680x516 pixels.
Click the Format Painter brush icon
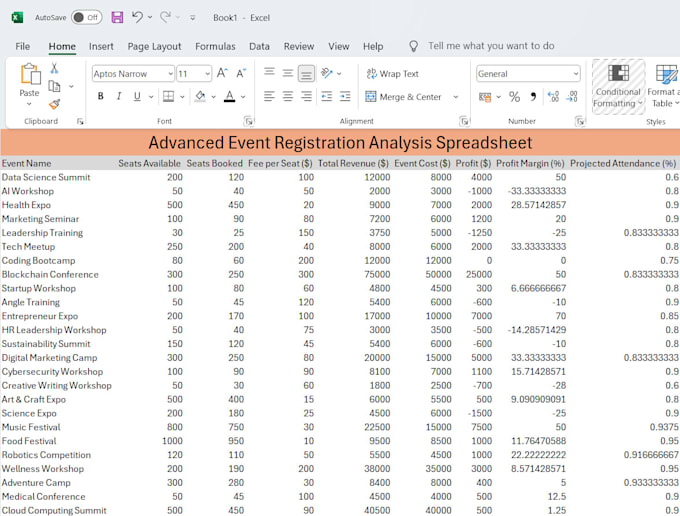(54, 104)
